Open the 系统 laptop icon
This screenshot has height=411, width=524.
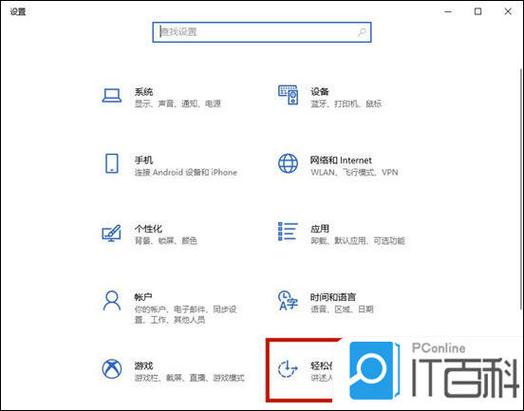tap(112, 96)
